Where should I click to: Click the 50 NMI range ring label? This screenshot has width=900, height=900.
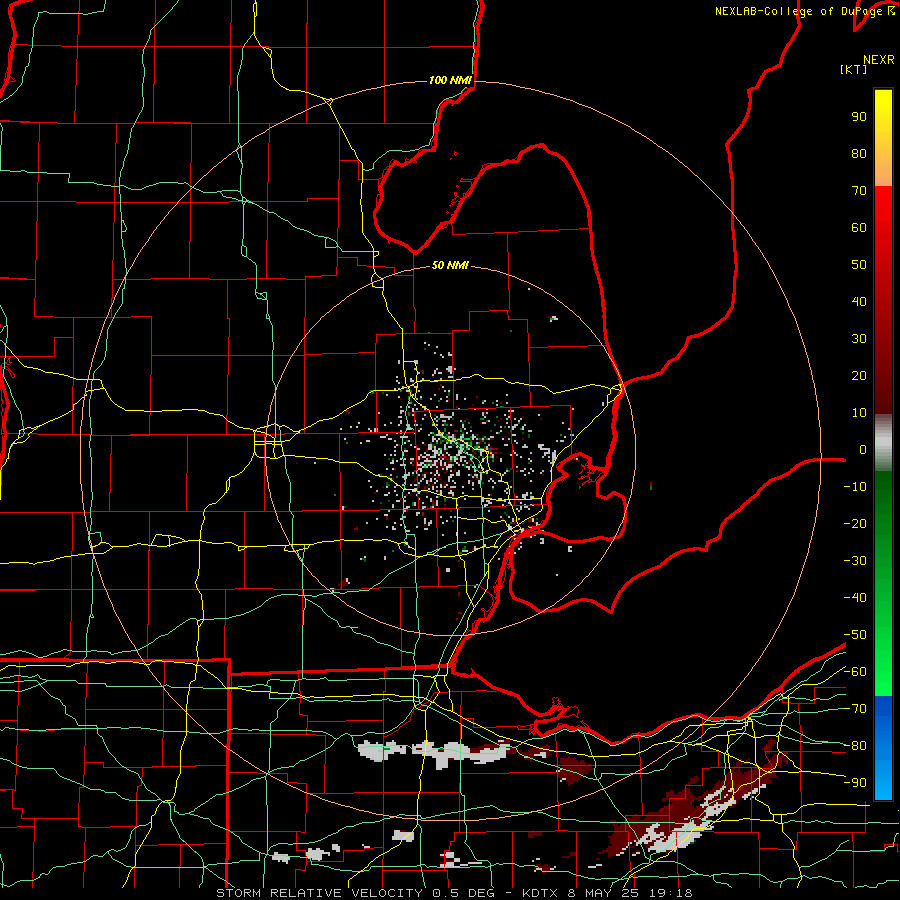[x=450, y=265]
